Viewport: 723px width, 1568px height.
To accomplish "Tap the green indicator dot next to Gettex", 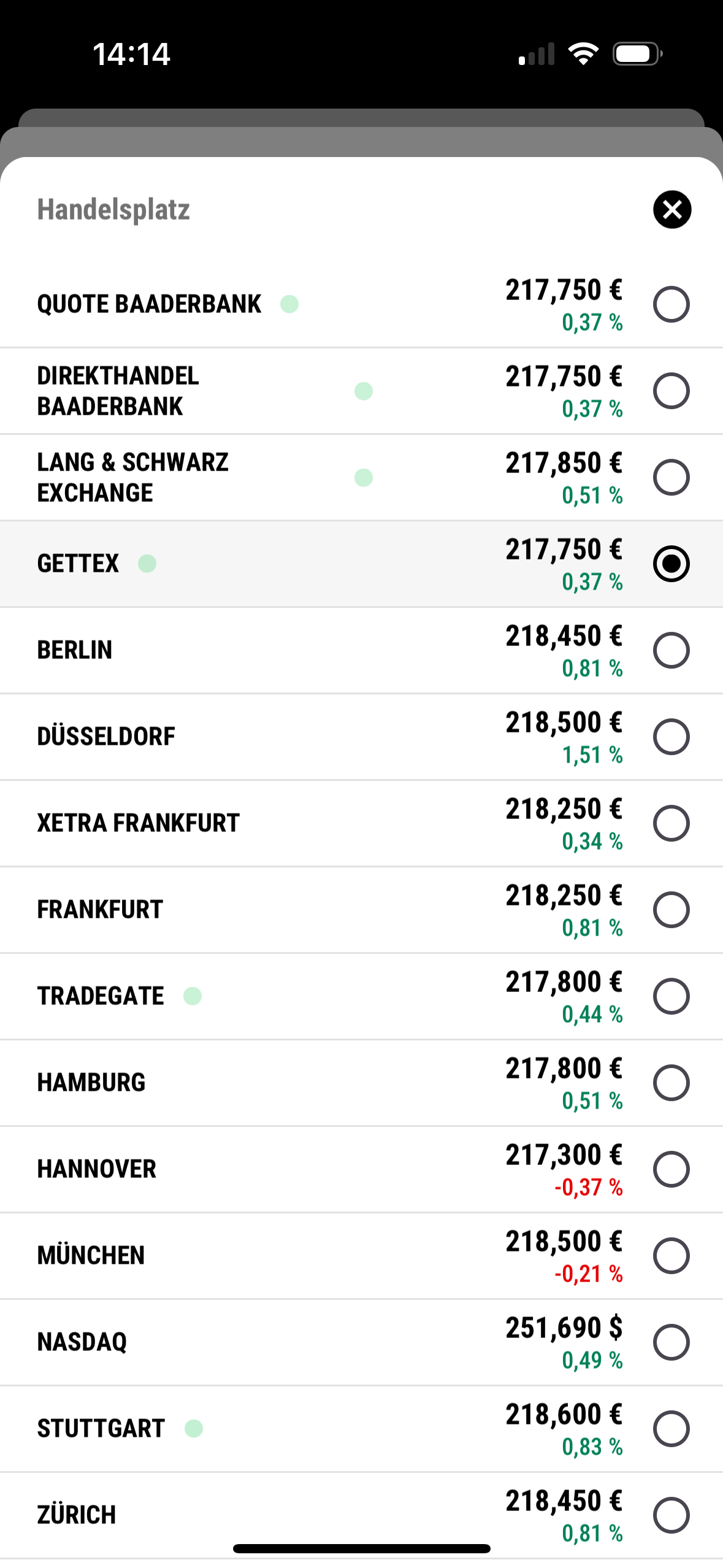I will [x=147, y=563].
